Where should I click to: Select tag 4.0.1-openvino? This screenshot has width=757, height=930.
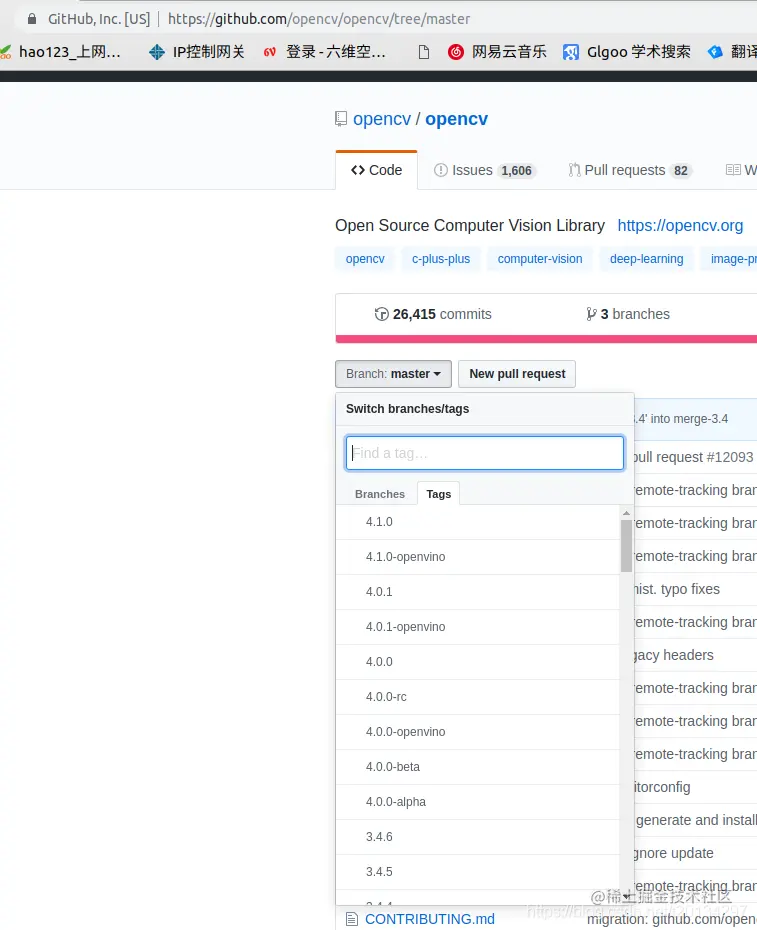coord(478,627)
